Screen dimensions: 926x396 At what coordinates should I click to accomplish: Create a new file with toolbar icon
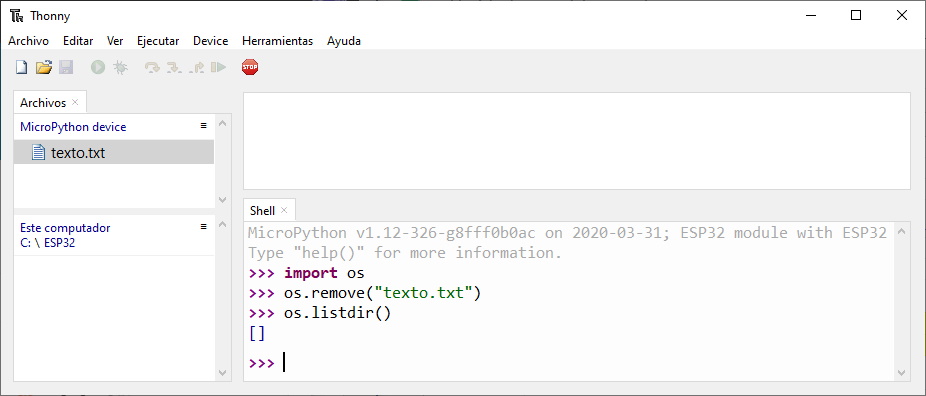click(x=21, y=67)
